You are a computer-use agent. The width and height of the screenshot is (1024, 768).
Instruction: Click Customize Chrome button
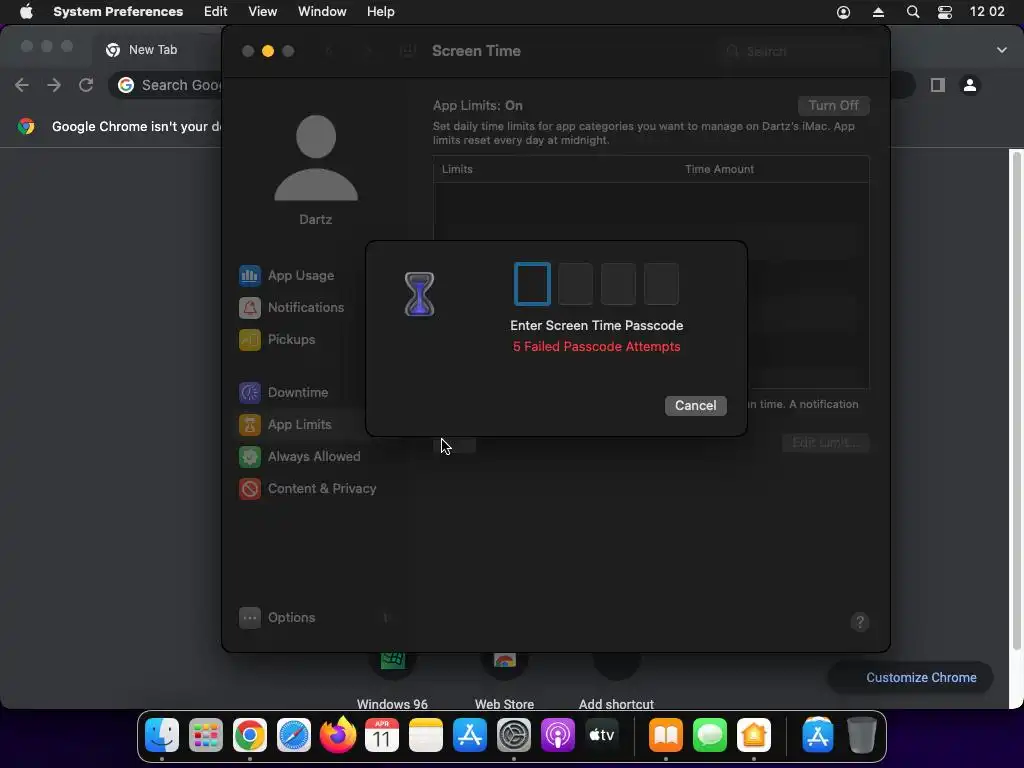911,678
